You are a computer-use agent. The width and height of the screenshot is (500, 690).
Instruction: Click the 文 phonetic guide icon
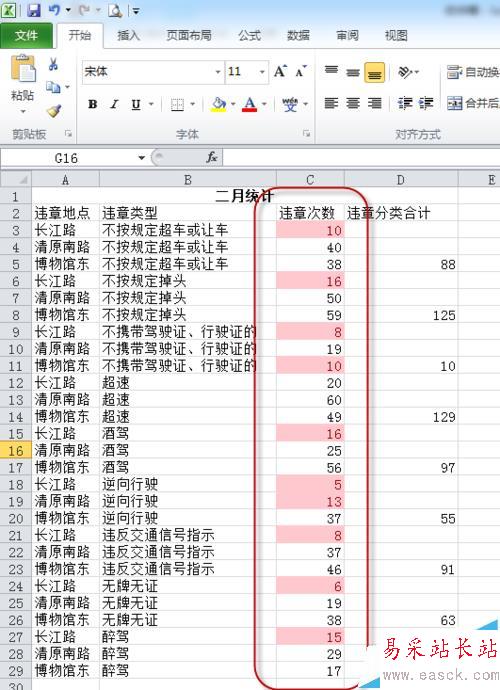(290, 105)
